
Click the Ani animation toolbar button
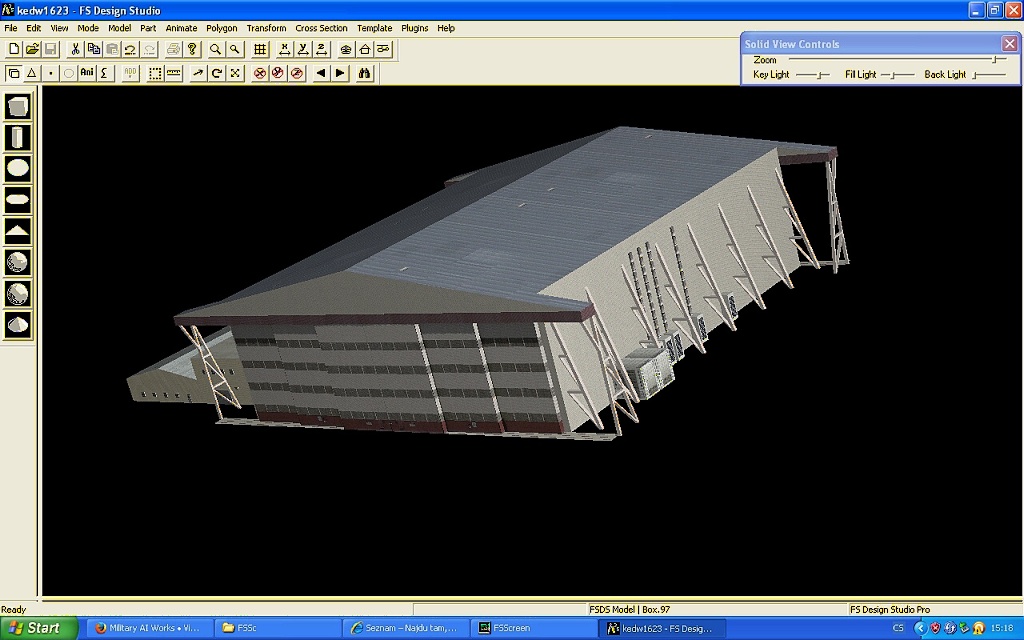tap(87, 73)
